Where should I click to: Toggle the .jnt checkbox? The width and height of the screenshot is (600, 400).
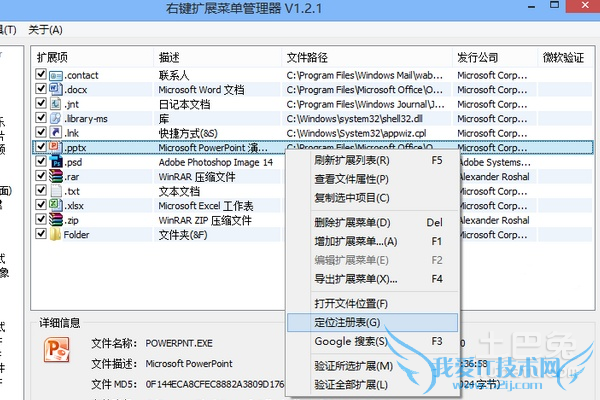point(41,103)
